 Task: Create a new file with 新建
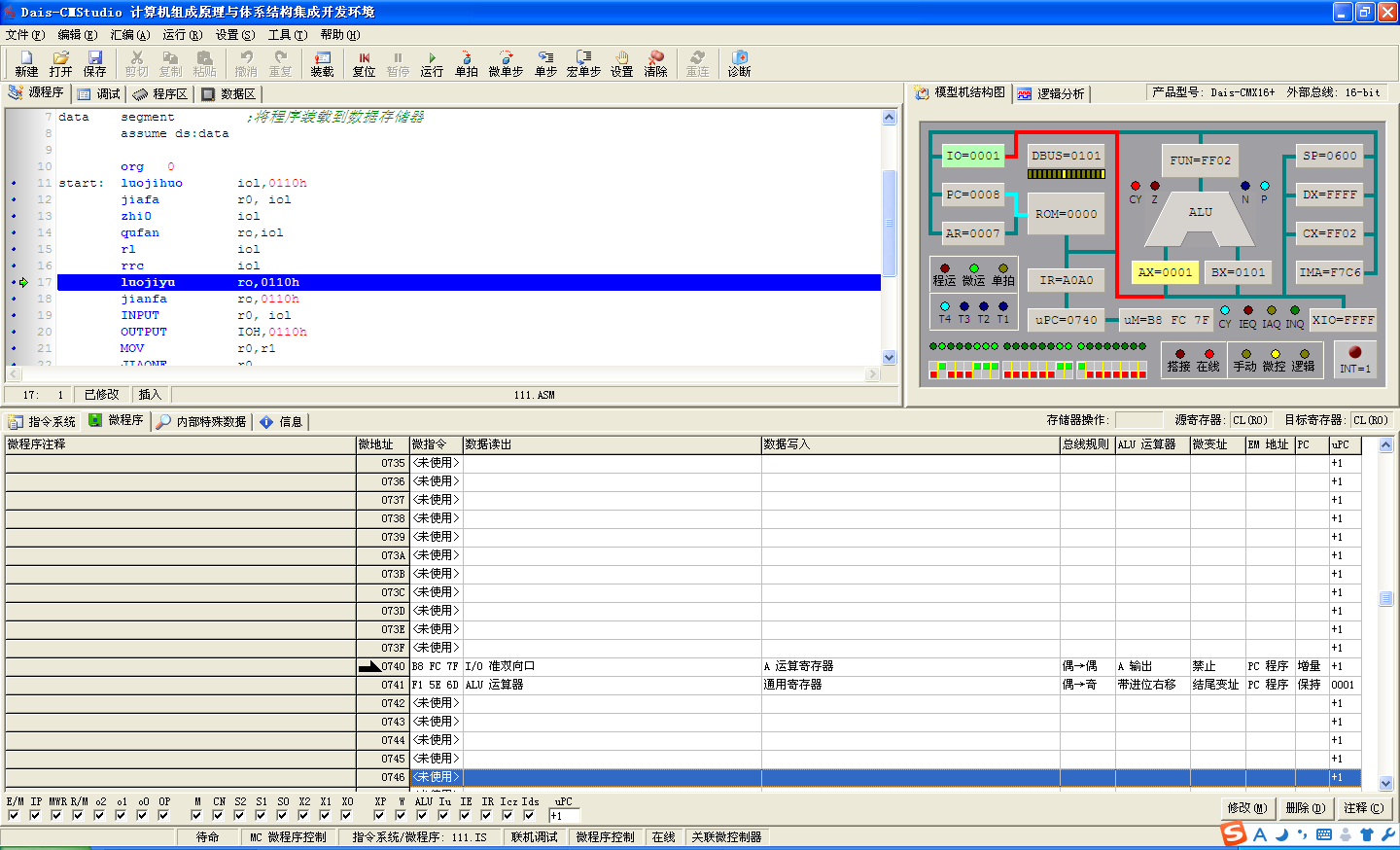[26, 64]
